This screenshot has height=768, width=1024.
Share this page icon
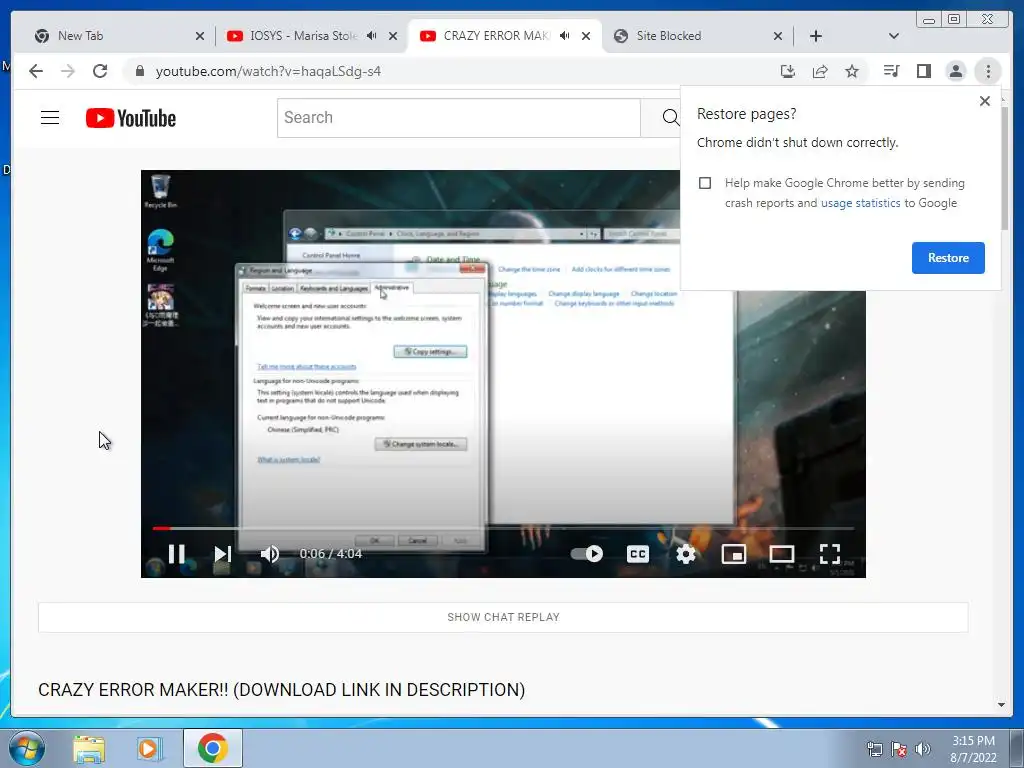coord(820,71)
